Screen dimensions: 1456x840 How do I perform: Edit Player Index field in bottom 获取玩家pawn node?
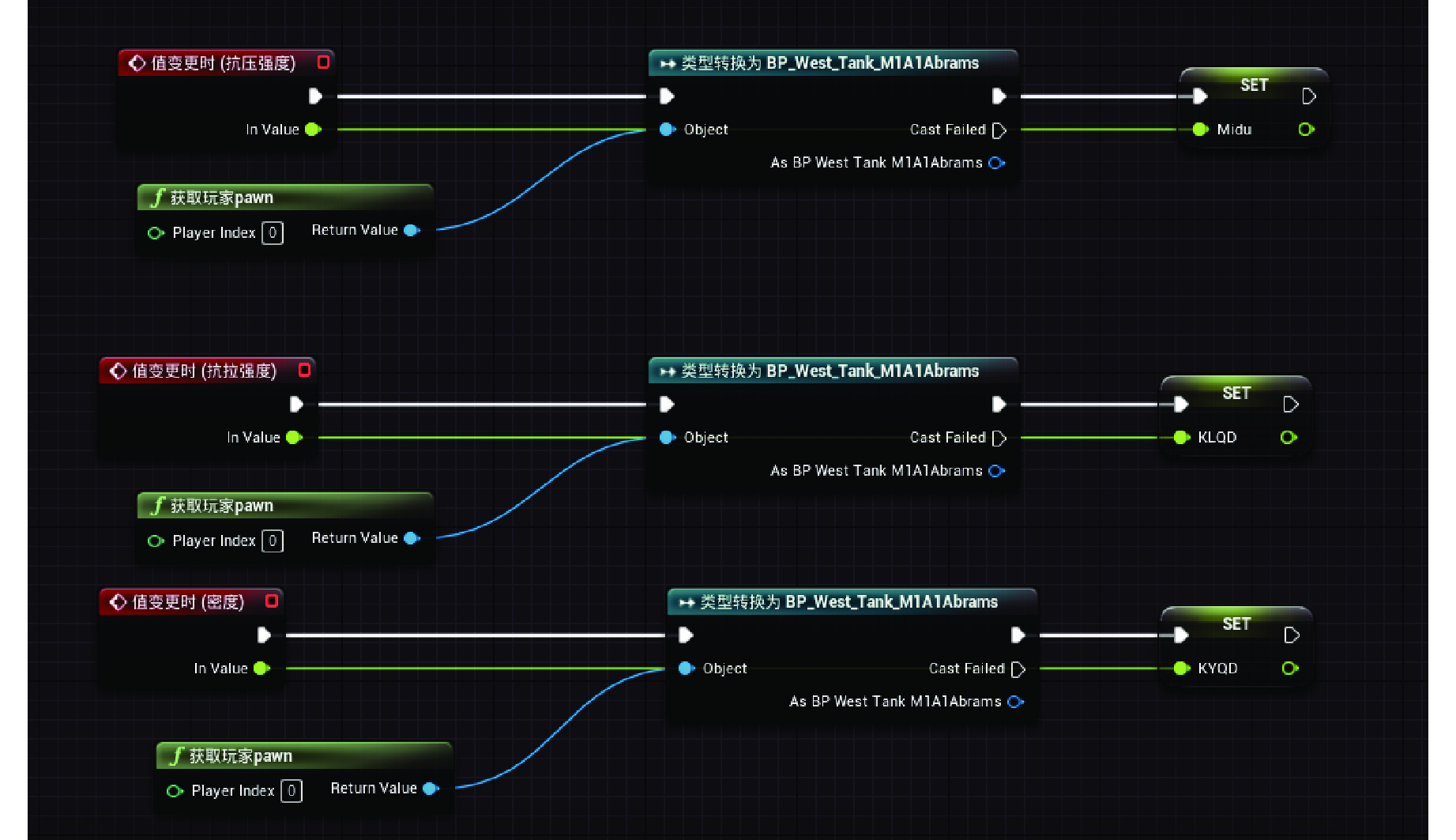tap(292, 791)
